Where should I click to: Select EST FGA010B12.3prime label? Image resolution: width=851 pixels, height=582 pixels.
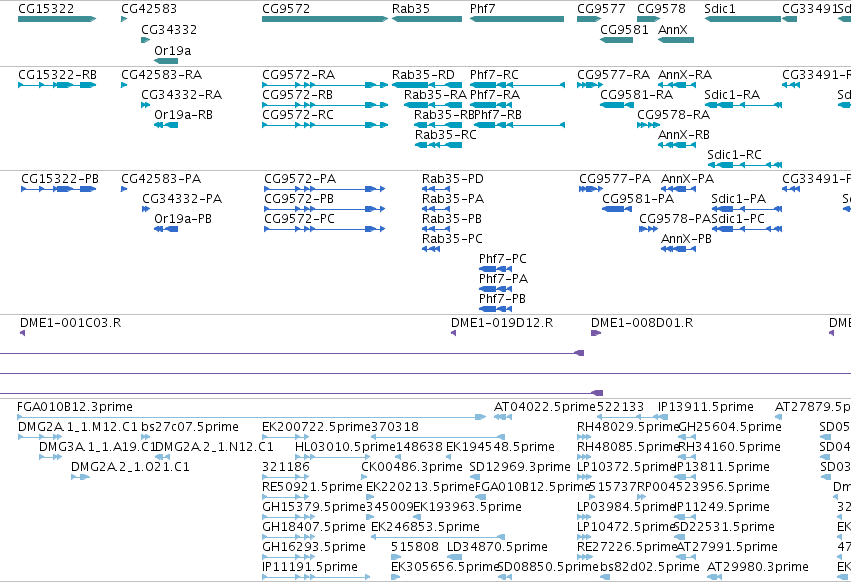(75, 407)
